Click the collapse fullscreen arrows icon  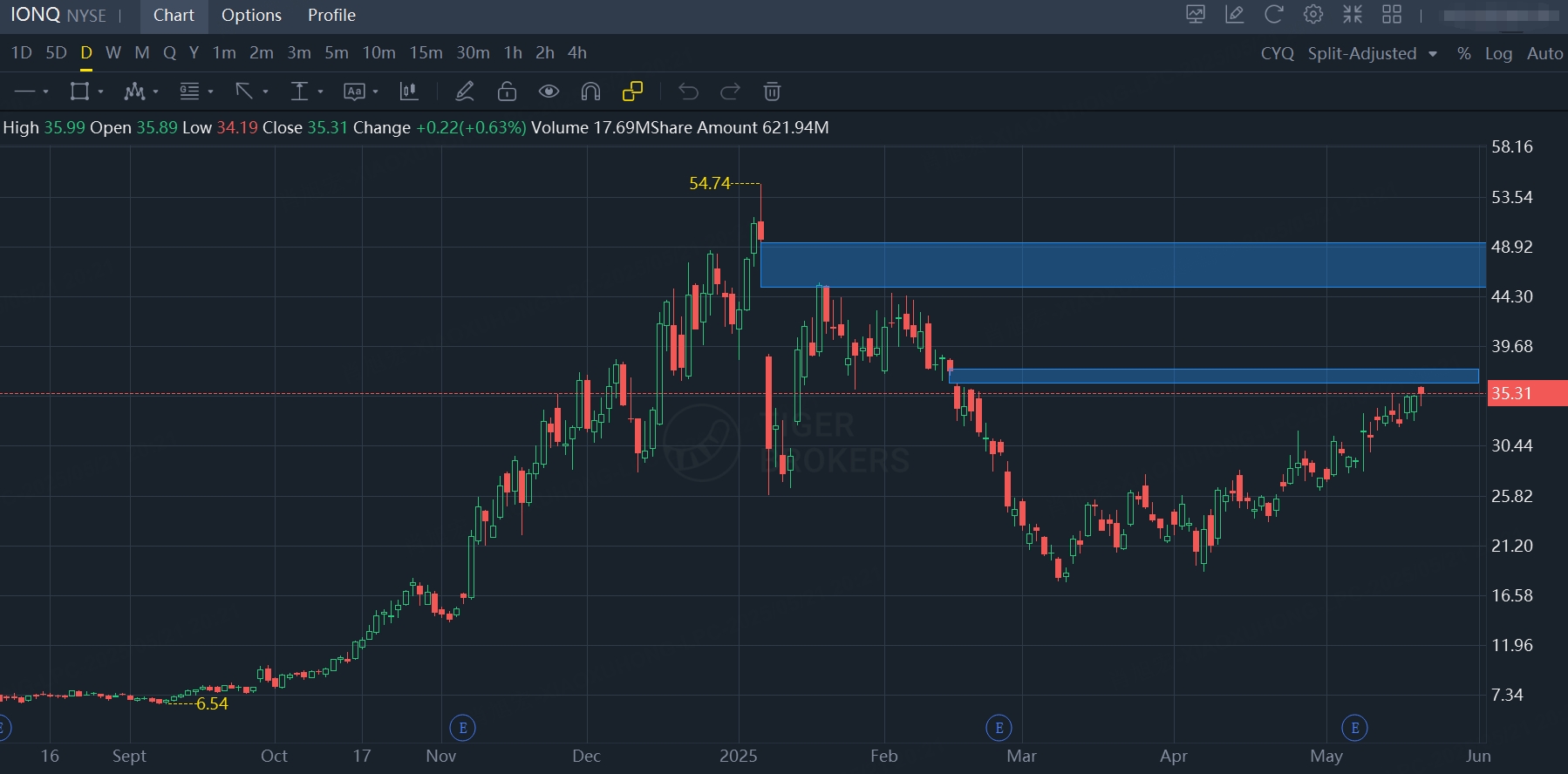(x=1353, y=15)
